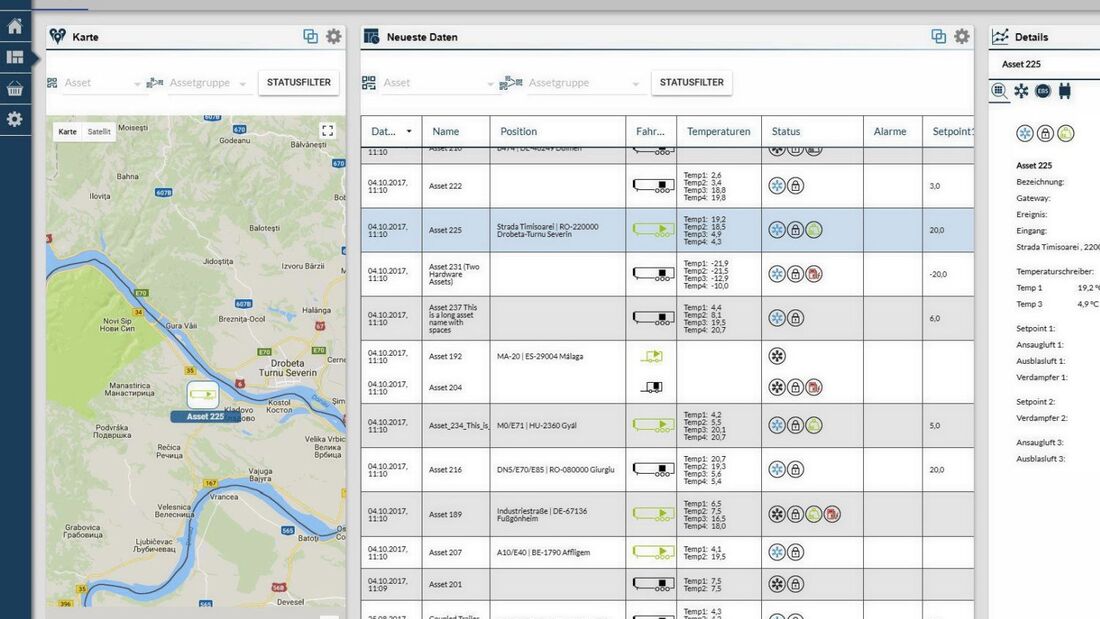Screen dimensions: 1100x619
Task: Switch map to Satellit view
Action: 99,131
